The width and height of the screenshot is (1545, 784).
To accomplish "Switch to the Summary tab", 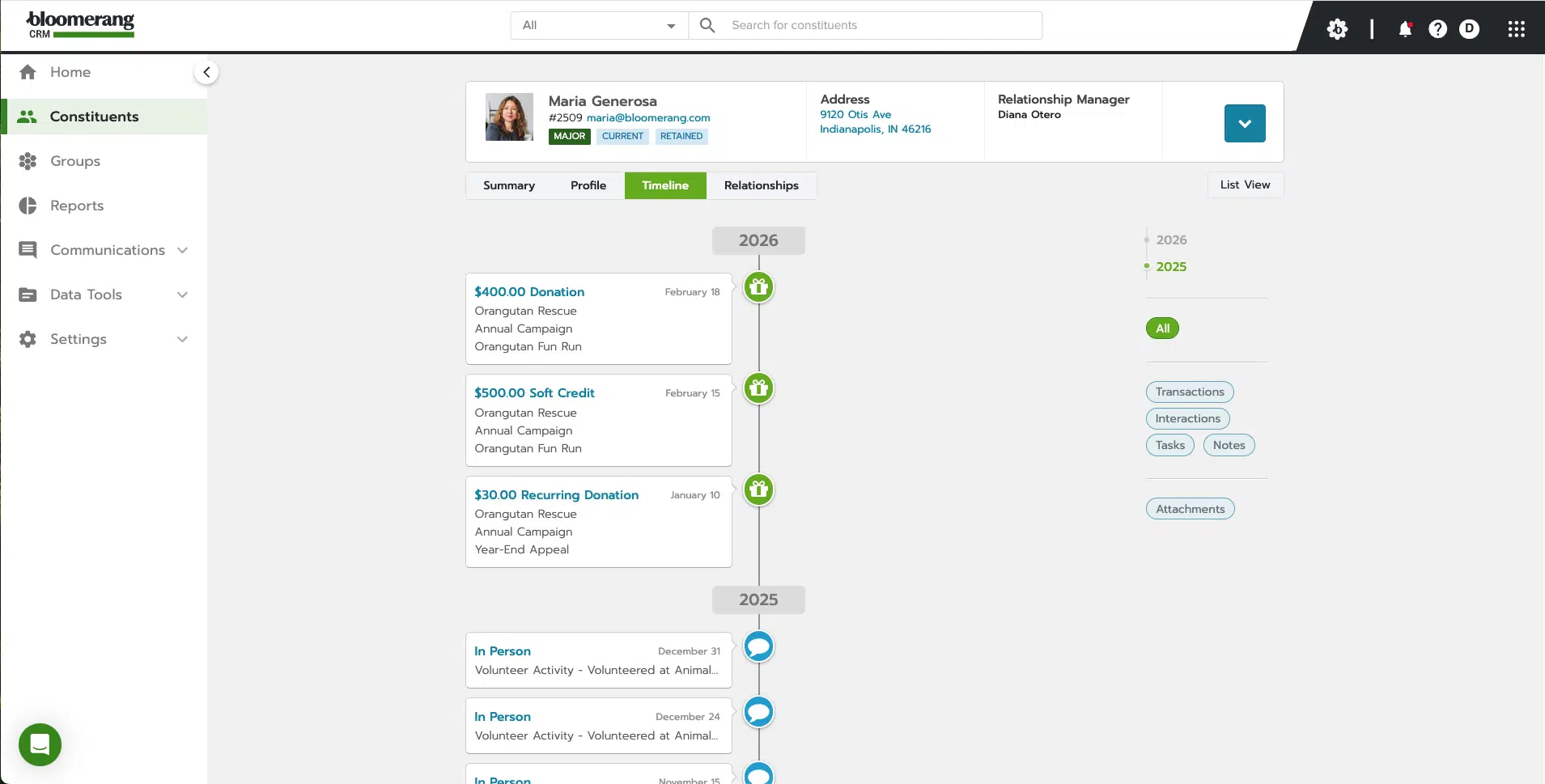I will 508,185.
